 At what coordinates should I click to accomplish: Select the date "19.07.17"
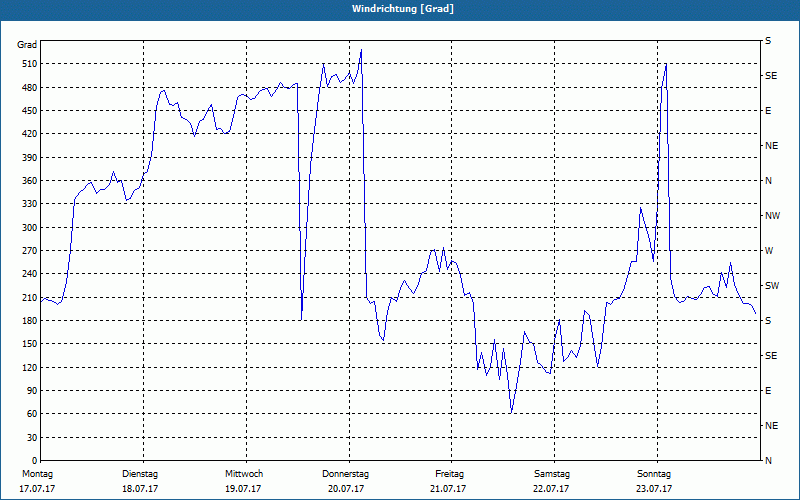243,489
